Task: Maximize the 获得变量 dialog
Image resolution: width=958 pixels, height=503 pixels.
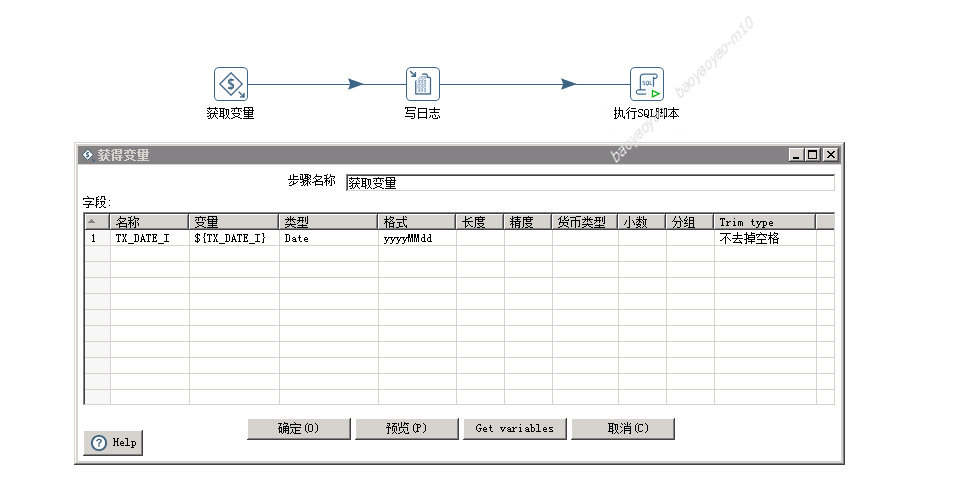Action: point(812,155)
